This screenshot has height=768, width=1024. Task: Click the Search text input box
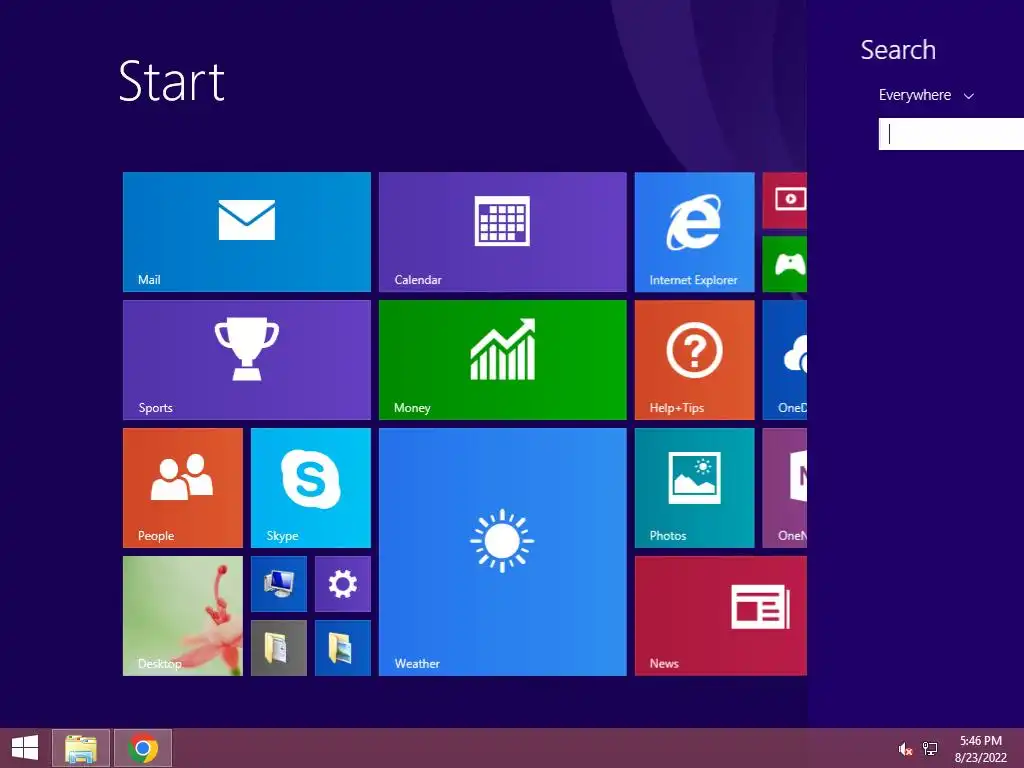pyautogui.click(x=952, y=134)
